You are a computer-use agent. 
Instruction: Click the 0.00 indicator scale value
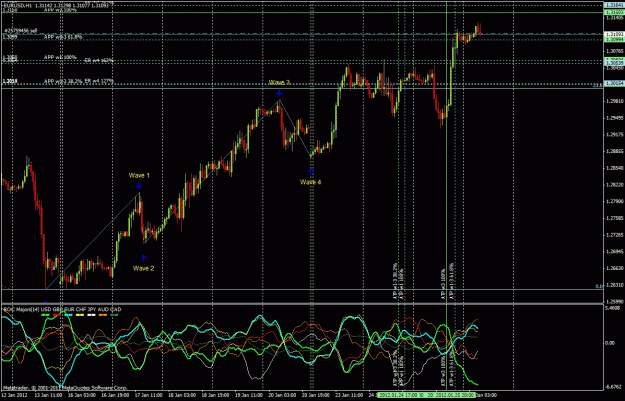(610, 343)
